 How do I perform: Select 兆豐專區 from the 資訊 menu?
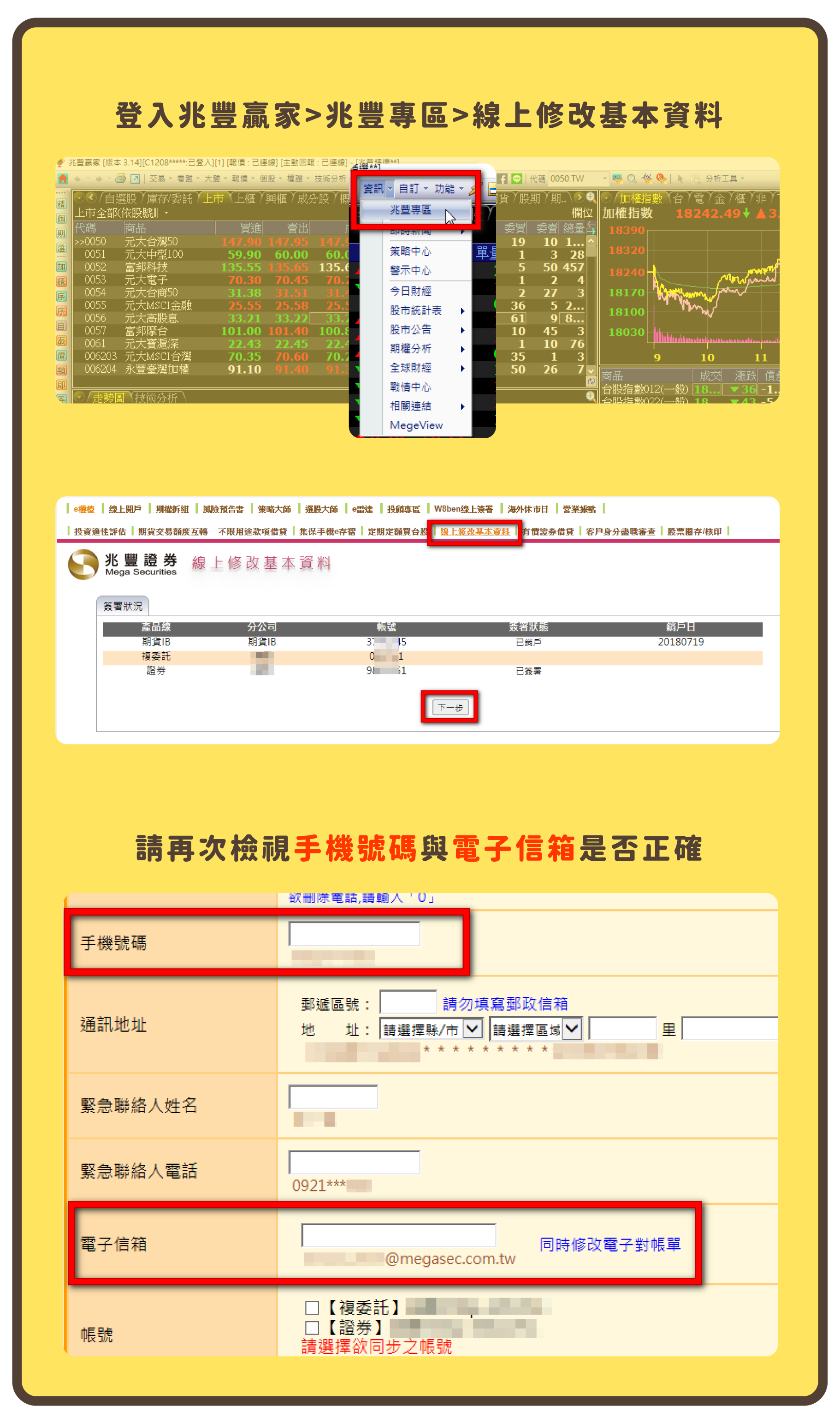(410, 210)
